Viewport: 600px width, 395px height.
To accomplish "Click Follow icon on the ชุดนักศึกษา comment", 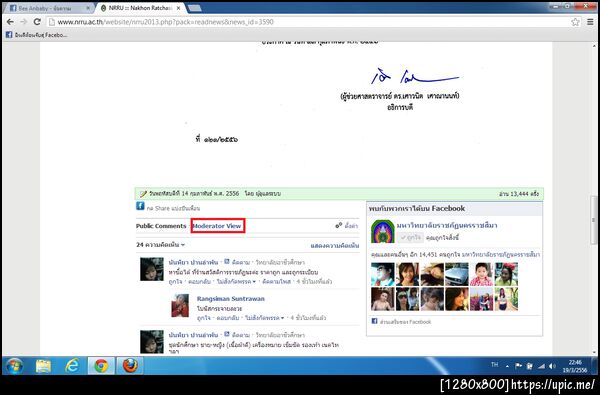I will [x=227, y=334].
